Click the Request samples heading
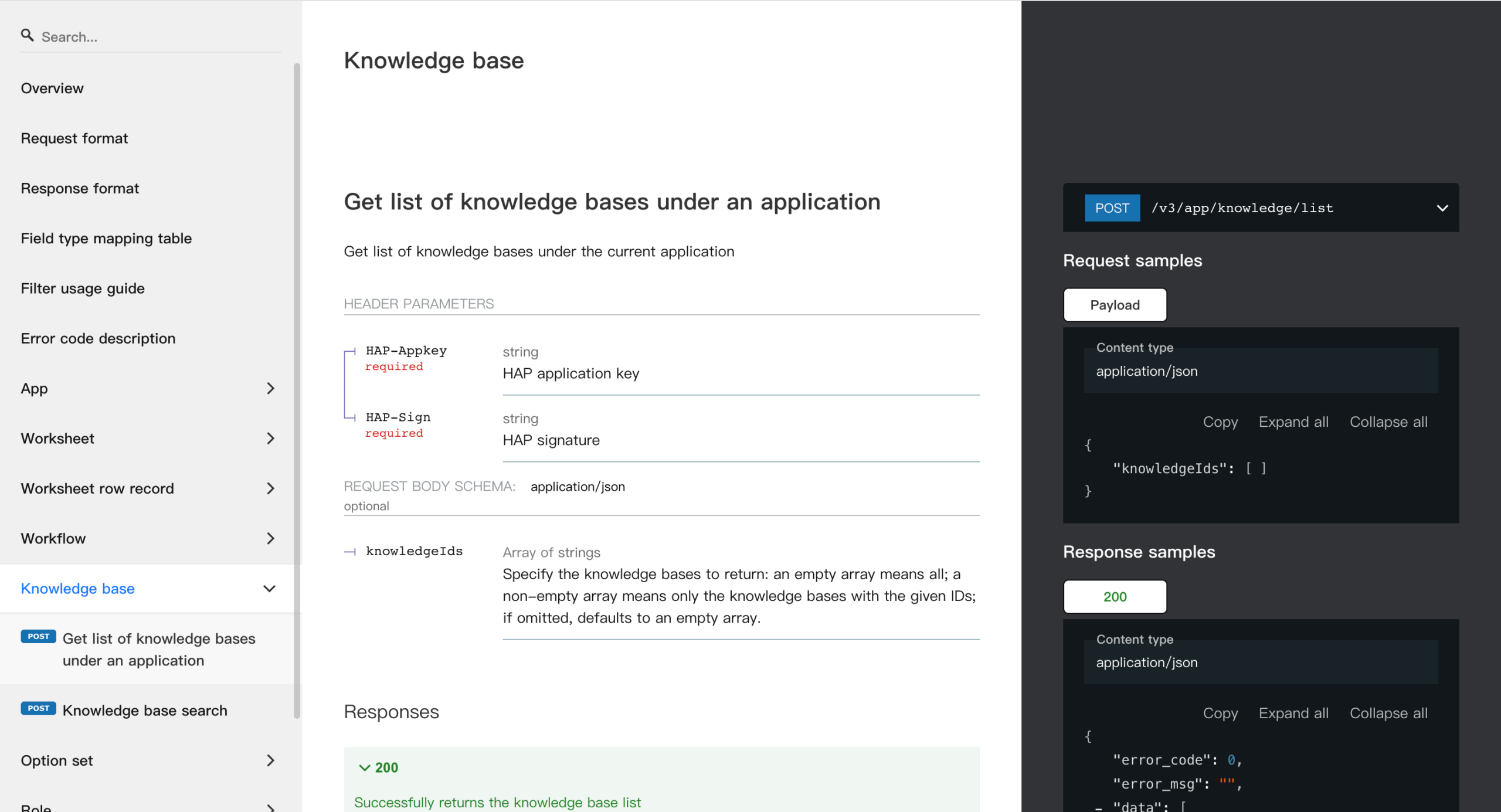Screen dimensions: 1501x812 point(1132,261)
